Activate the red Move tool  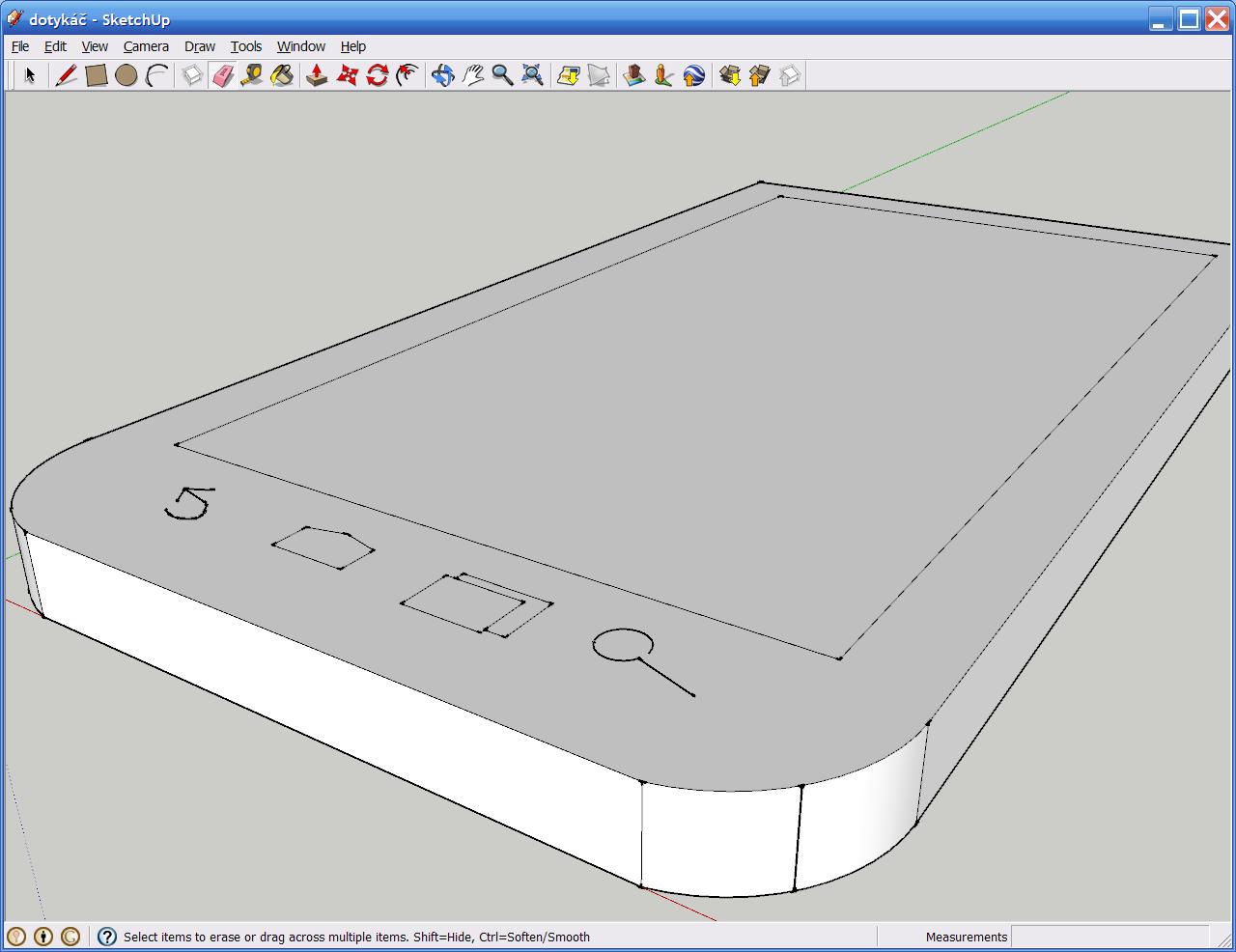(347, 75)
